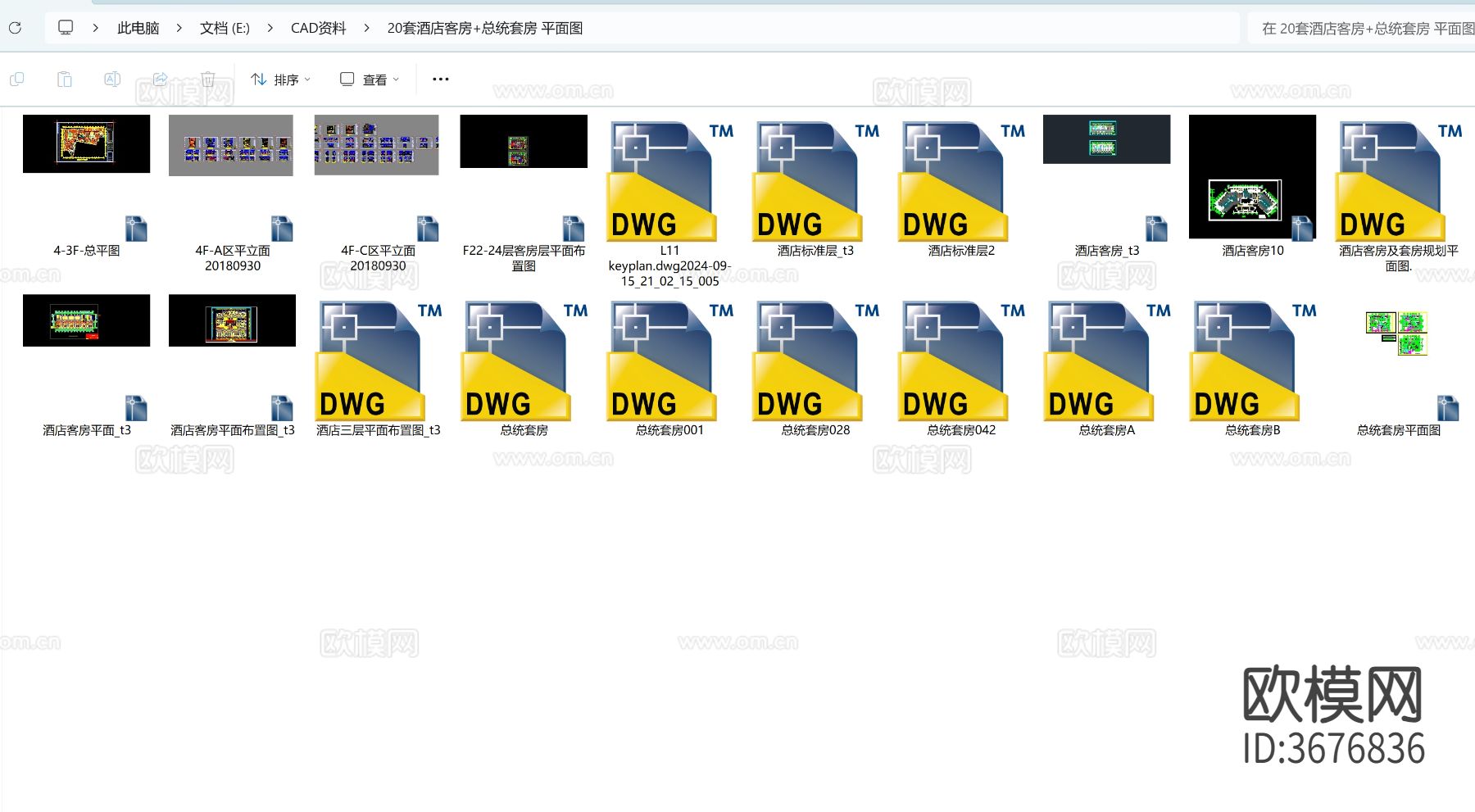Screen dimensions: 1475x812
Task: Select the 总统套房001 DWG icon
Action: (x=669, y=361)
